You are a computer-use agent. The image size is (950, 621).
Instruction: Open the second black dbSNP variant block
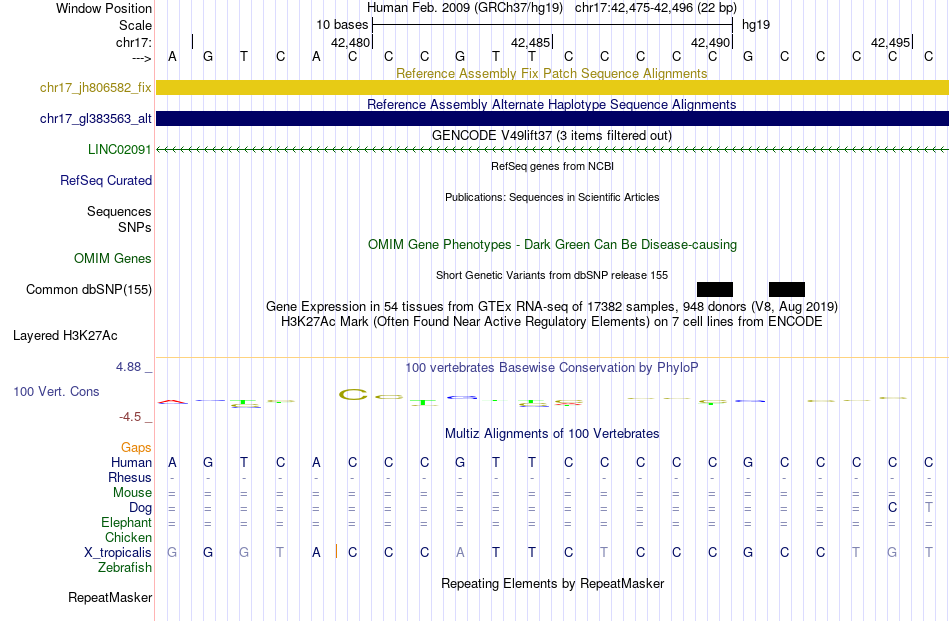pyautogui.click(x=787, y=289)
